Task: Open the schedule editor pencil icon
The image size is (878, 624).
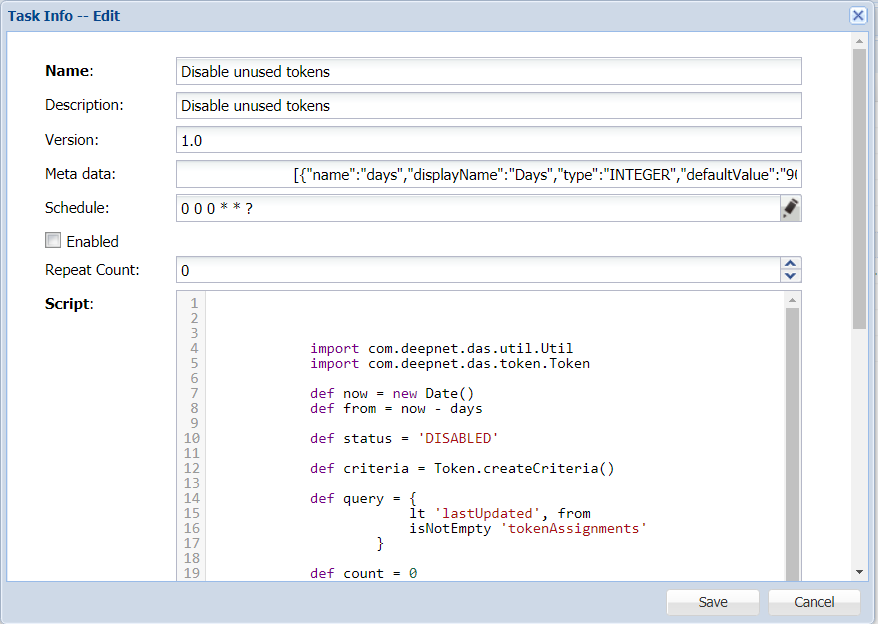Action: pos(790,208)
